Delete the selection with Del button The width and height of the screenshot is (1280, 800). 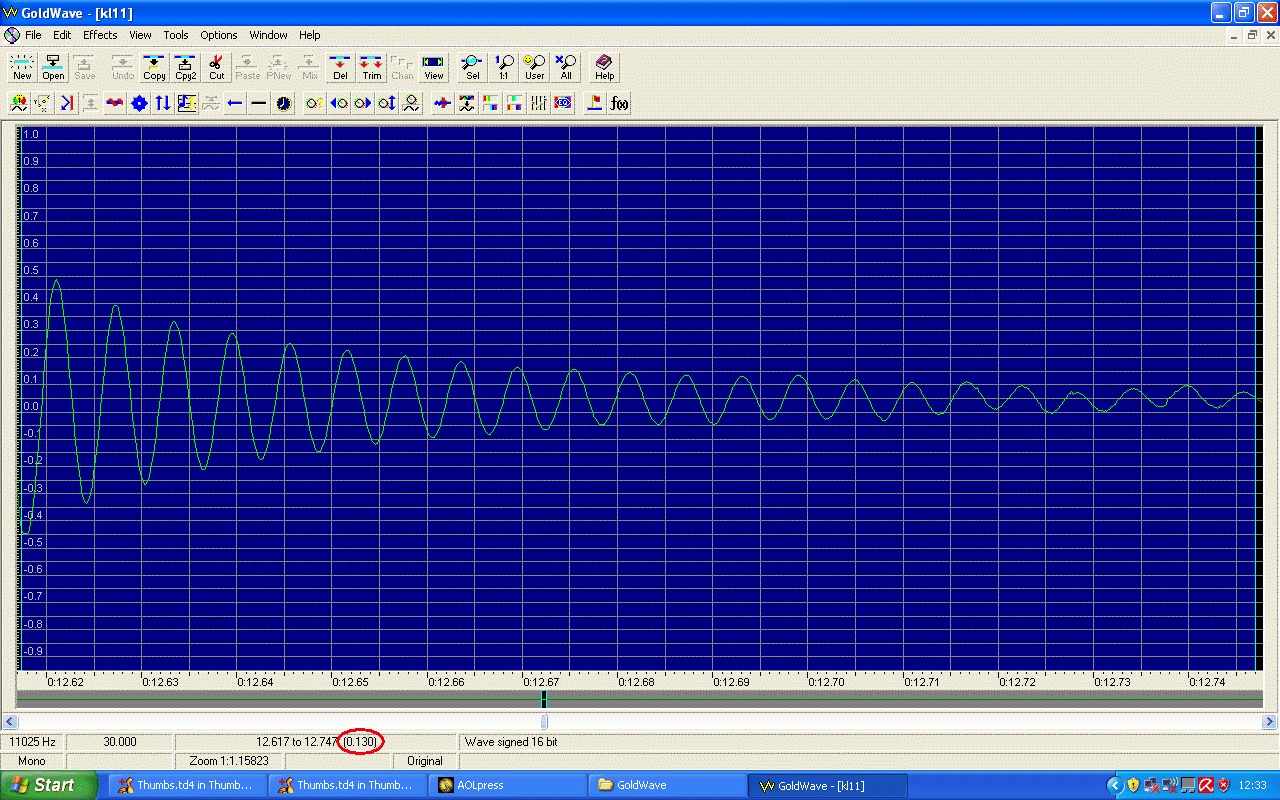coord(340,67)
